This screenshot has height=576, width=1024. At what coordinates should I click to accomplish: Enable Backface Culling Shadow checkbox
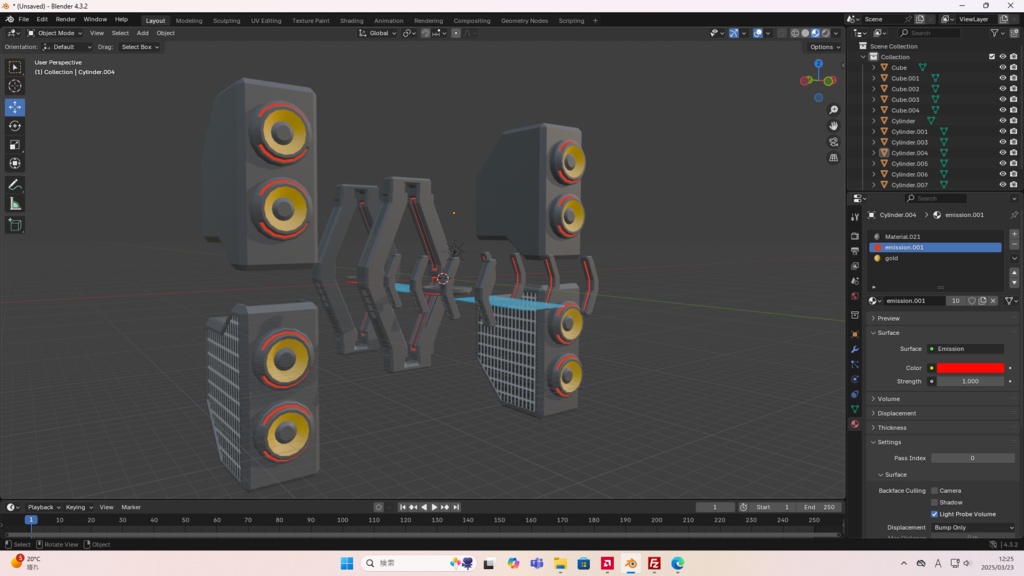tap(935, 502)
